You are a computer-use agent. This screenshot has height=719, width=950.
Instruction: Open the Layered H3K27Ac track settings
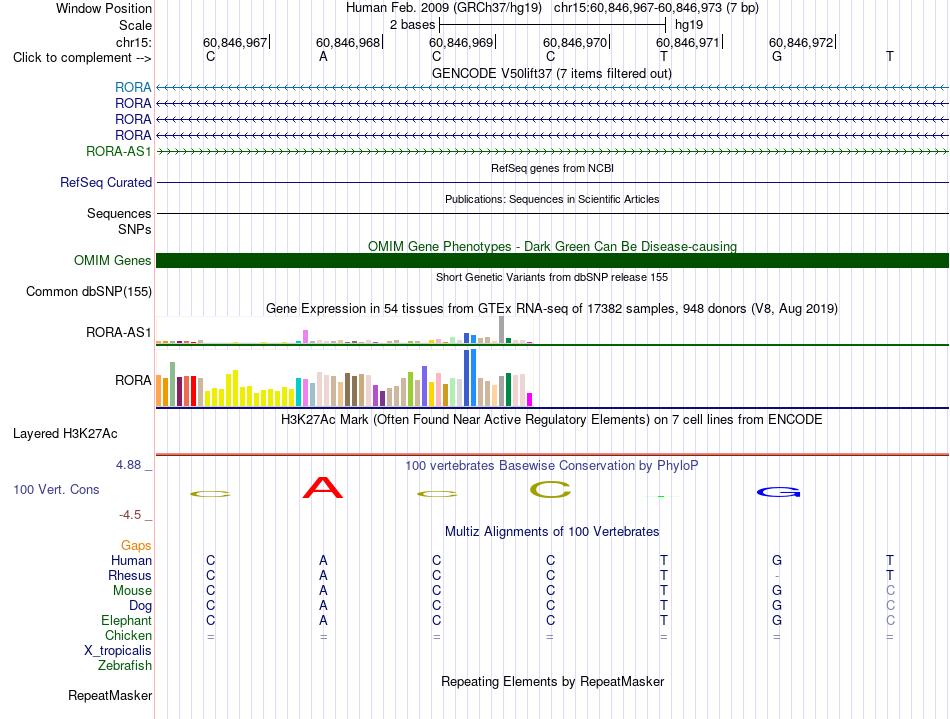65,434
